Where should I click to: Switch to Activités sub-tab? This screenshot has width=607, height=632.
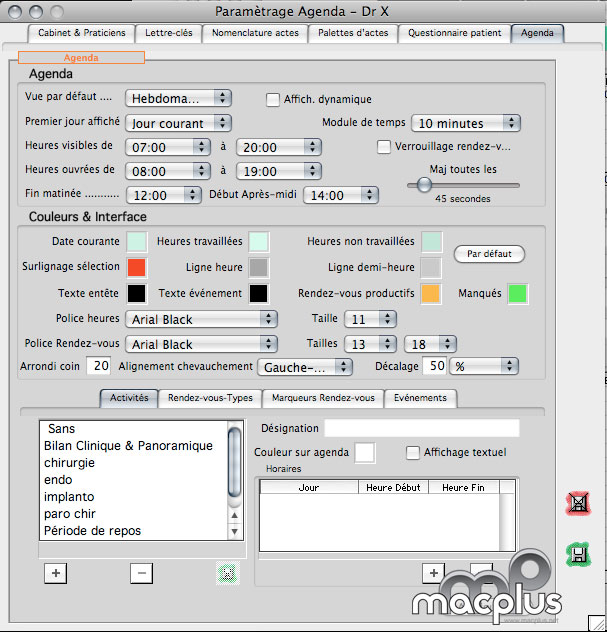129,398
